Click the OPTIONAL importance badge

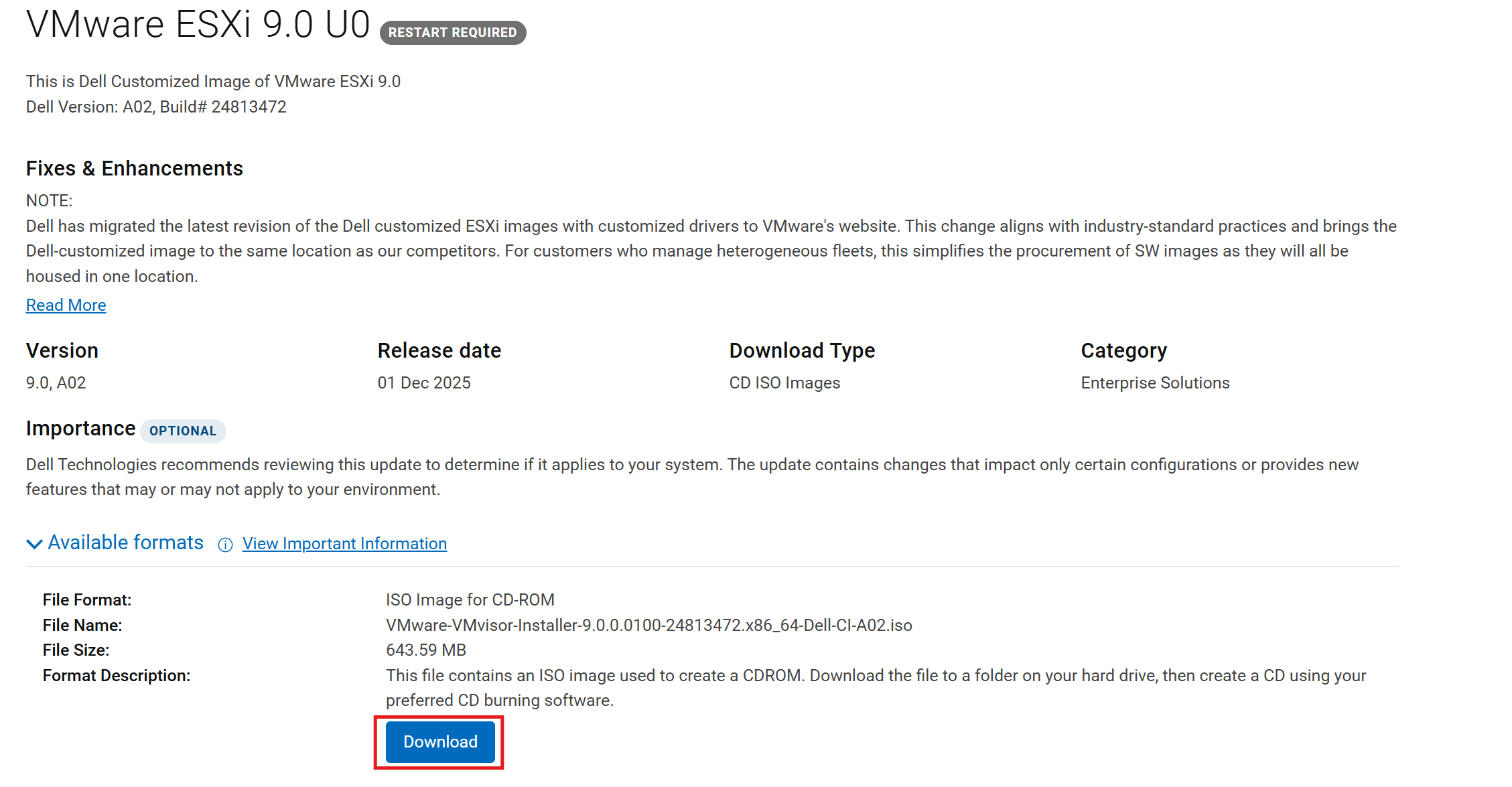(x=183, y=431)
